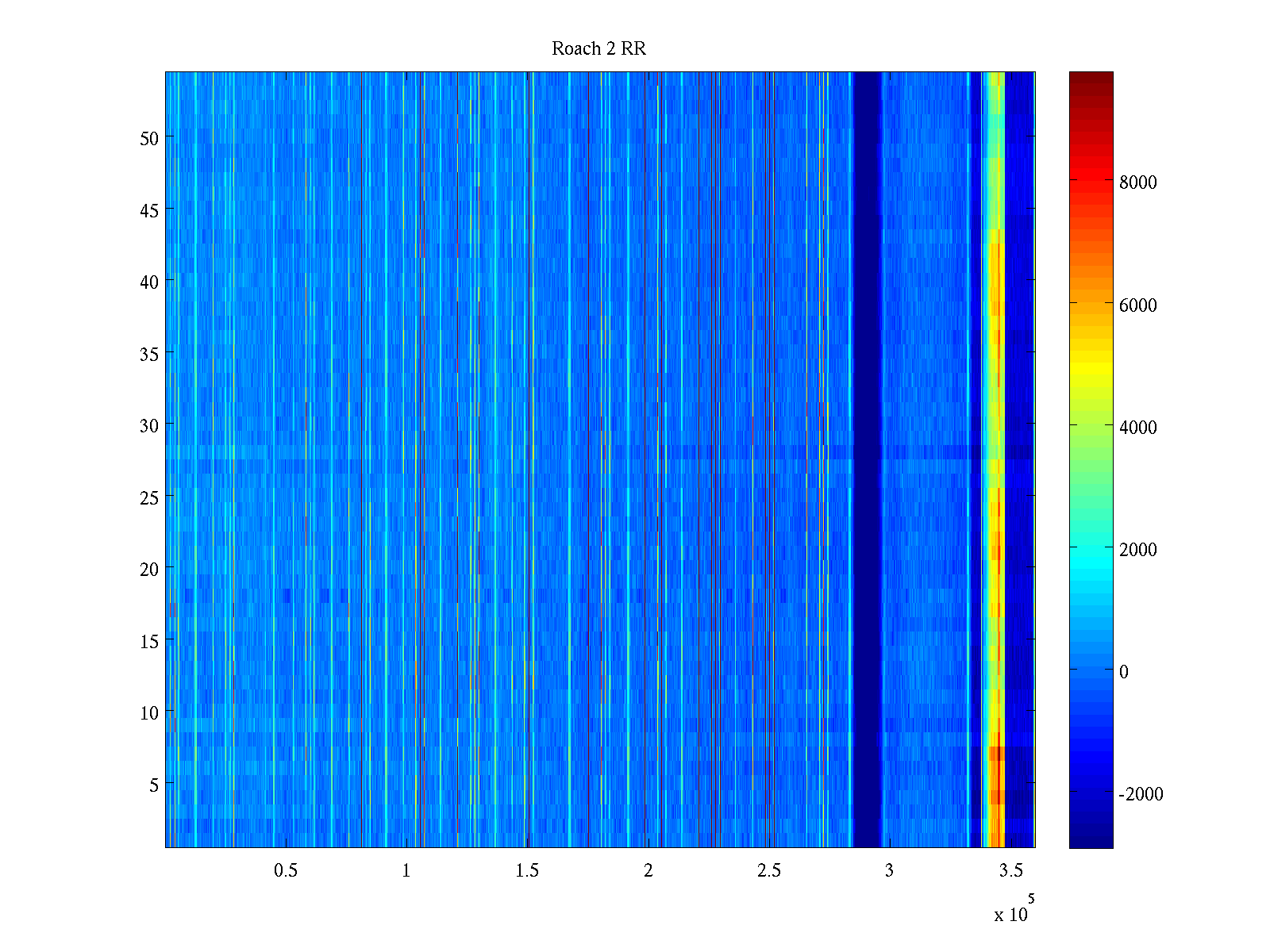The width and height of the screenshot is (1270, 952).
Task: Select the y-axis tick label 40
Action: click(x=149, y=282)
